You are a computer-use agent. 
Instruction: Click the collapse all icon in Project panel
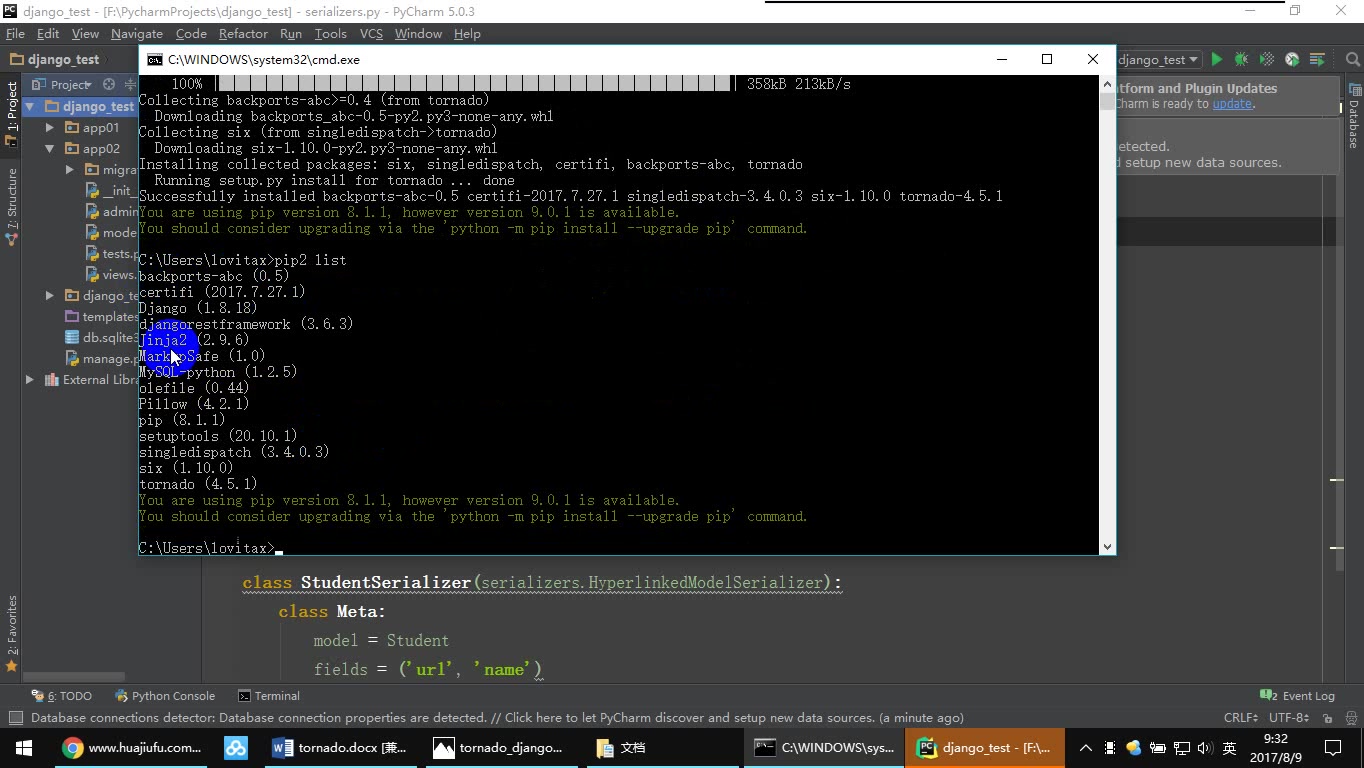tap(130, 84)
